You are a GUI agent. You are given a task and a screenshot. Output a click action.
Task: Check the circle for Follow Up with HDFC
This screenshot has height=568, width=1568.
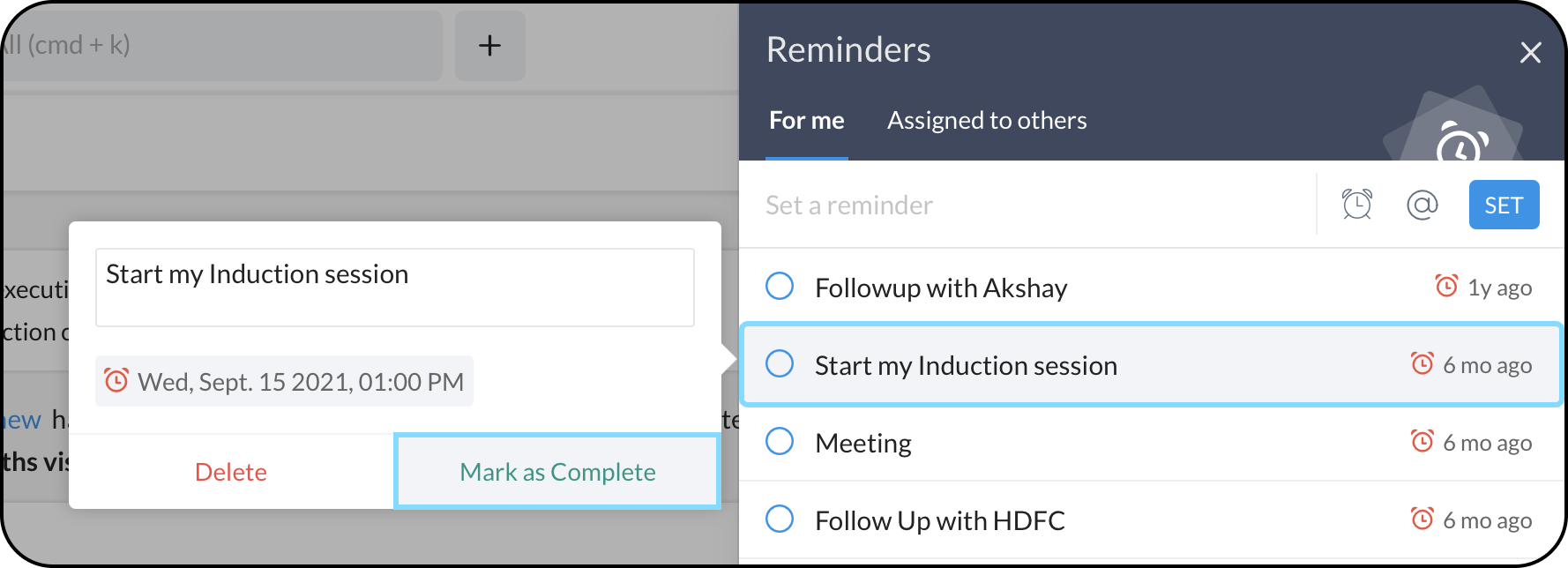[x=780, y=519]
